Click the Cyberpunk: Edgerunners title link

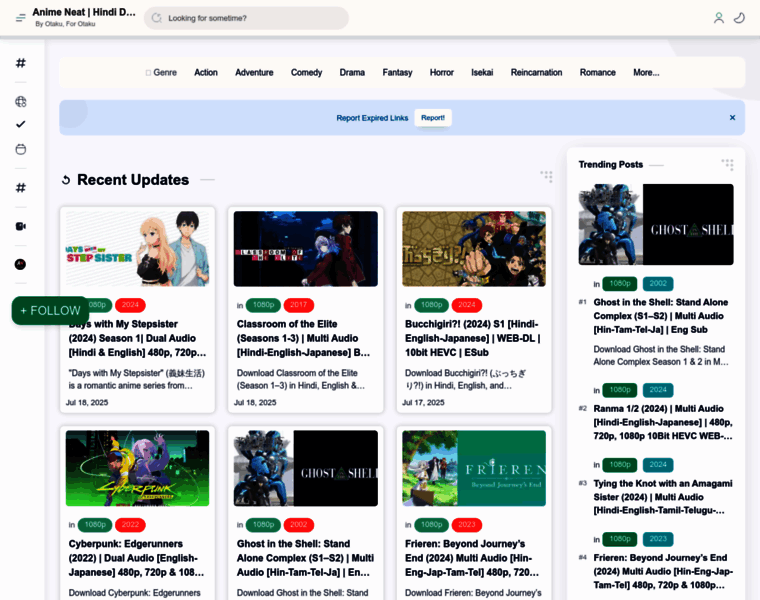[x=136, y=558]
